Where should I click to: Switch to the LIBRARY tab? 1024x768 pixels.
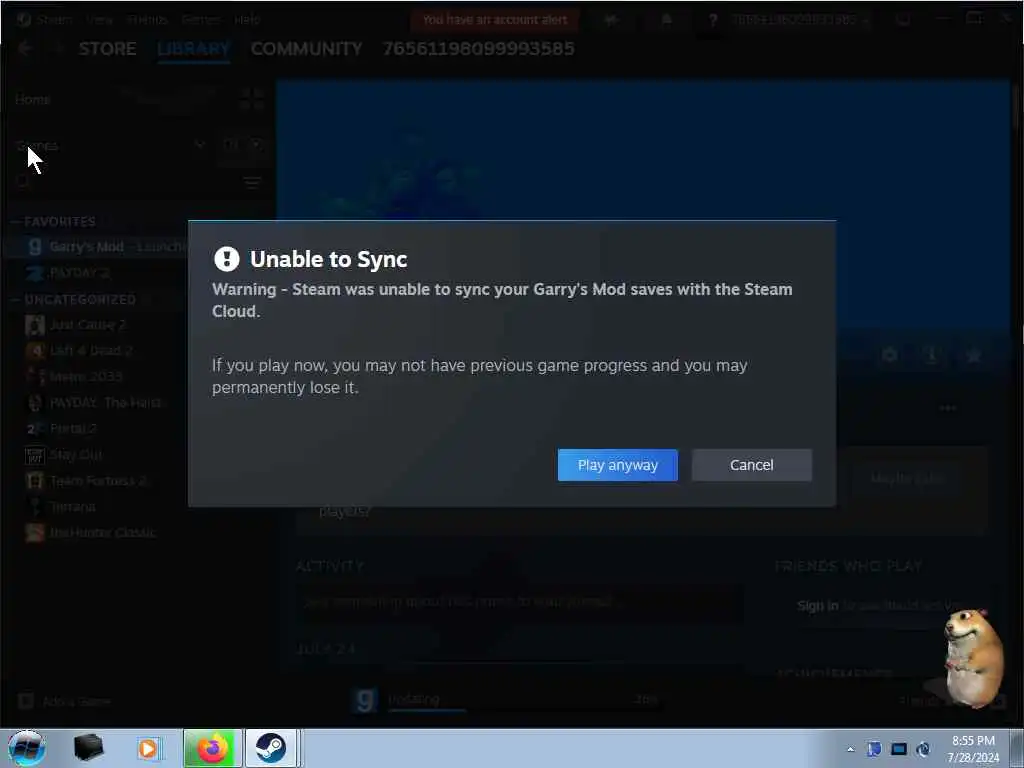pyautogui.click(x=193, y=49)
